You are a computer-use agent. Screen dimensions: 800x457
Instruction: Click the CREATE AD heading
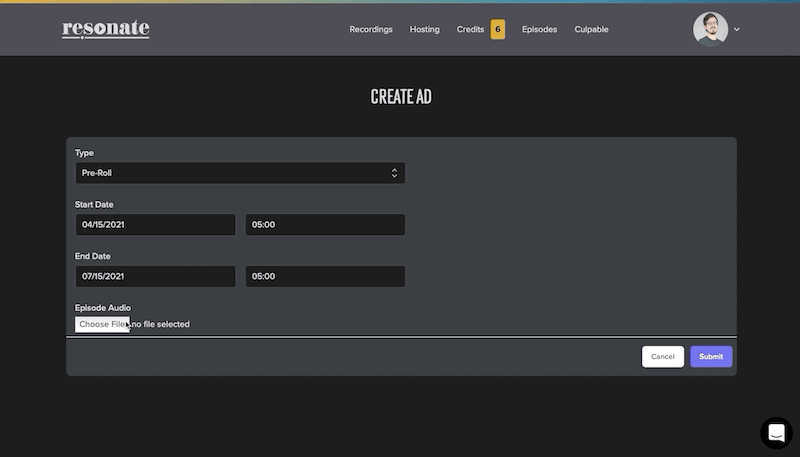401,97
